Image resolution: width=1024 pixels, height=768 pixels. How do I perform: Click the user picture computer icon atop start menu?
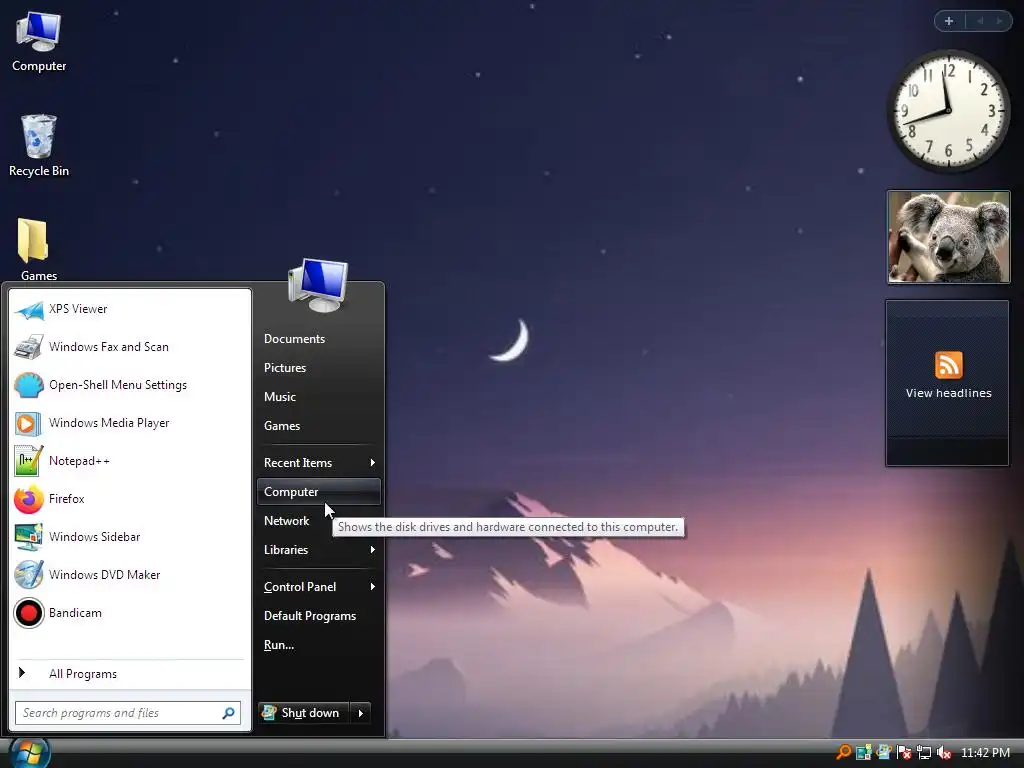pos(318,285)
